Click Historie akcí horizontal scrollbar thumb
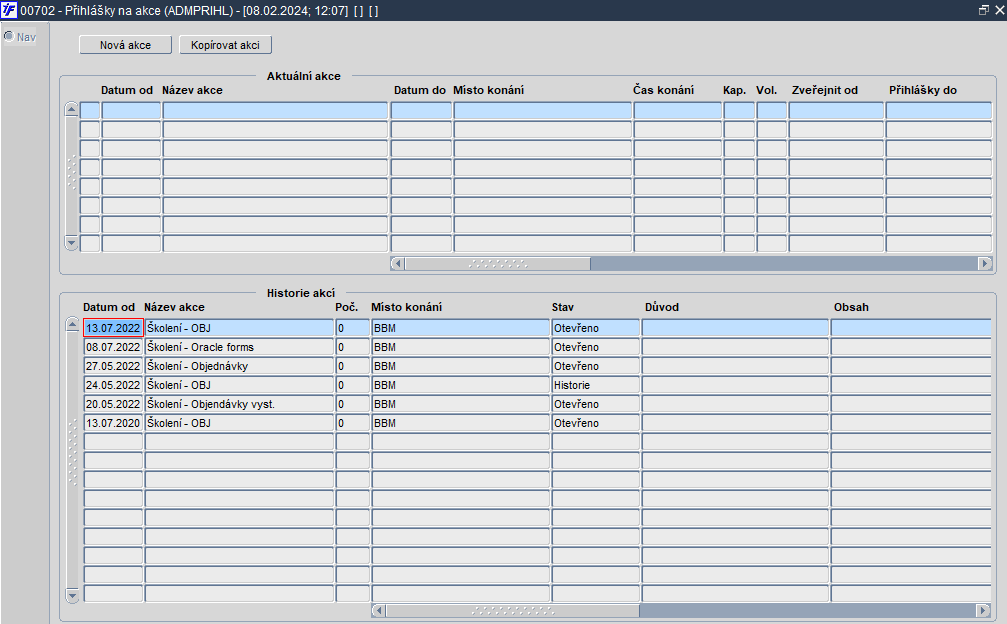This screenshot has width=1007, height=624. coord(512,610)
